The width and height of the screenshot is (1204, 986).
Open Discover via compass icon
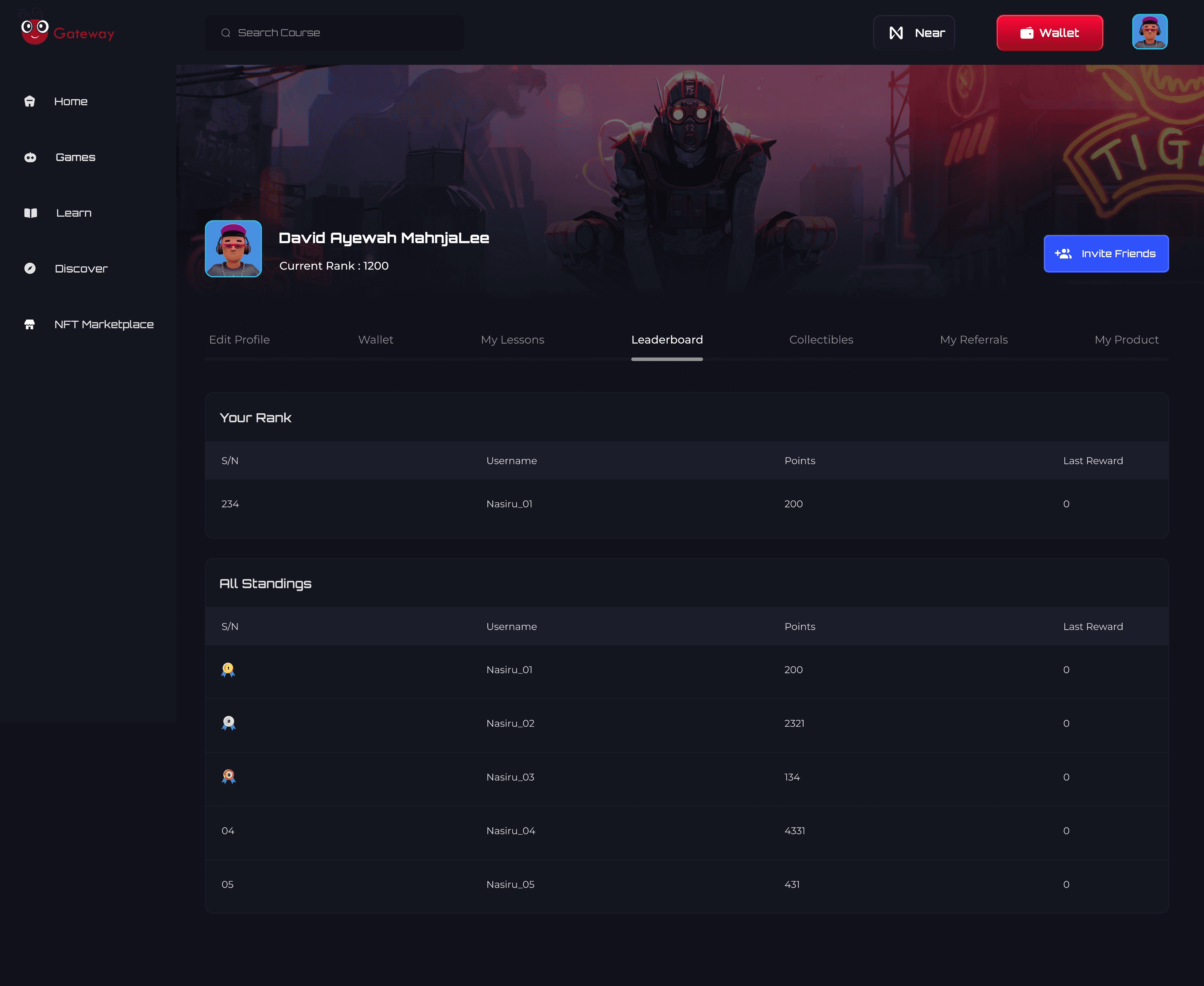click(x=30, y=269)
